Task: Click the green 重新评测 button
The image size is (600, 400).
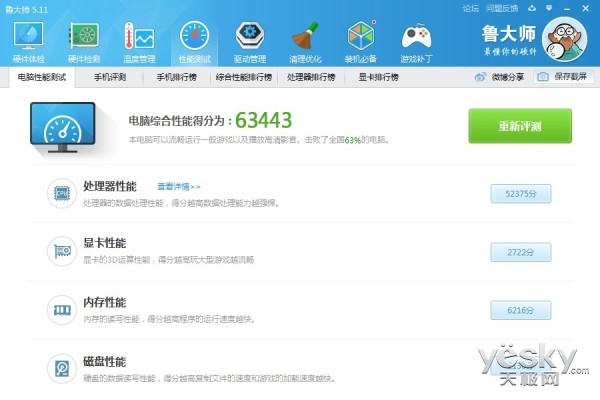Action: pos(520,126)
